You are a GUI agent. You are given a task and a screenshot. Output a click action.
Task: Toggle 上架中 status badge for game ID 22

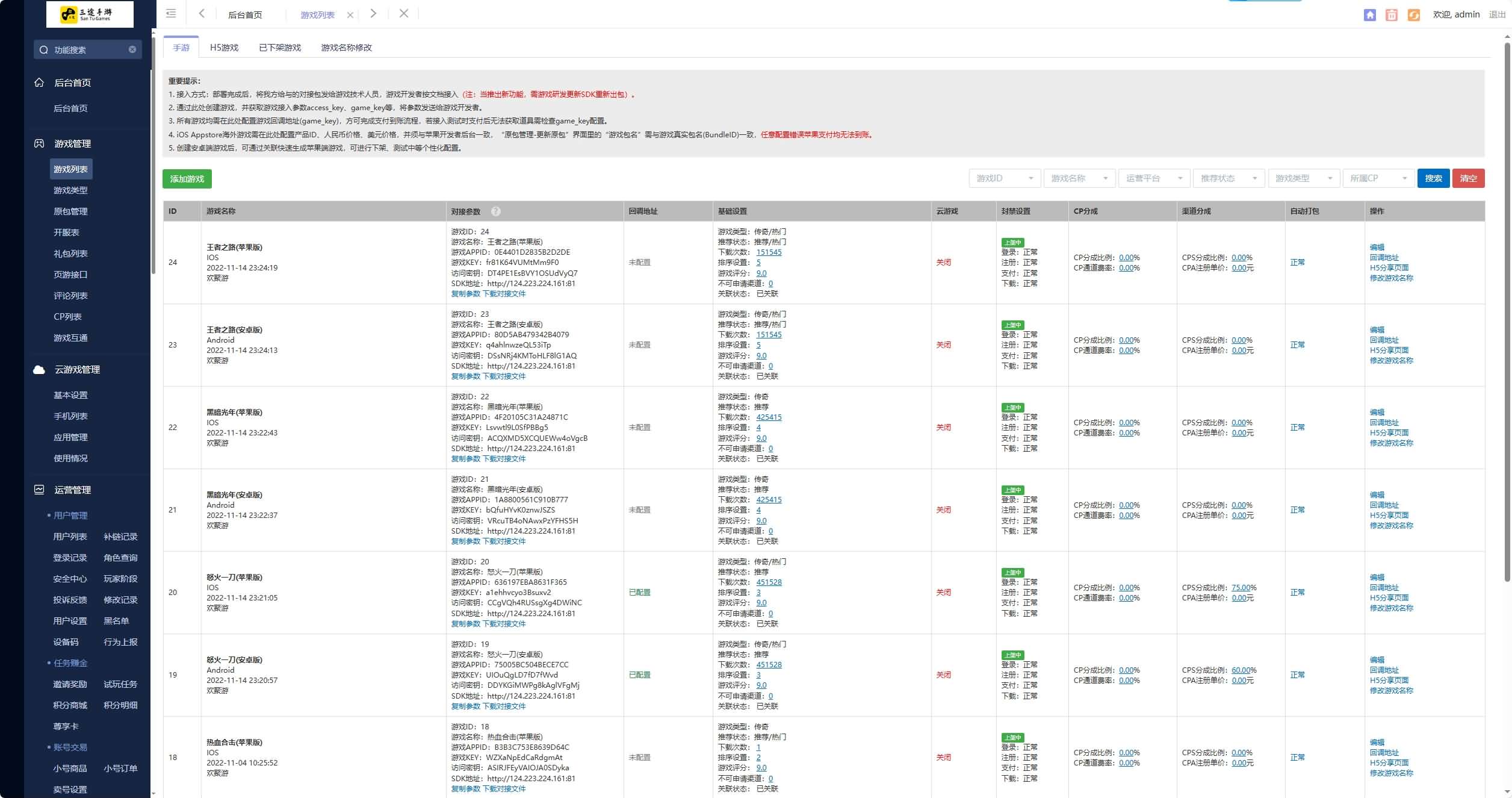[1012, 408]
